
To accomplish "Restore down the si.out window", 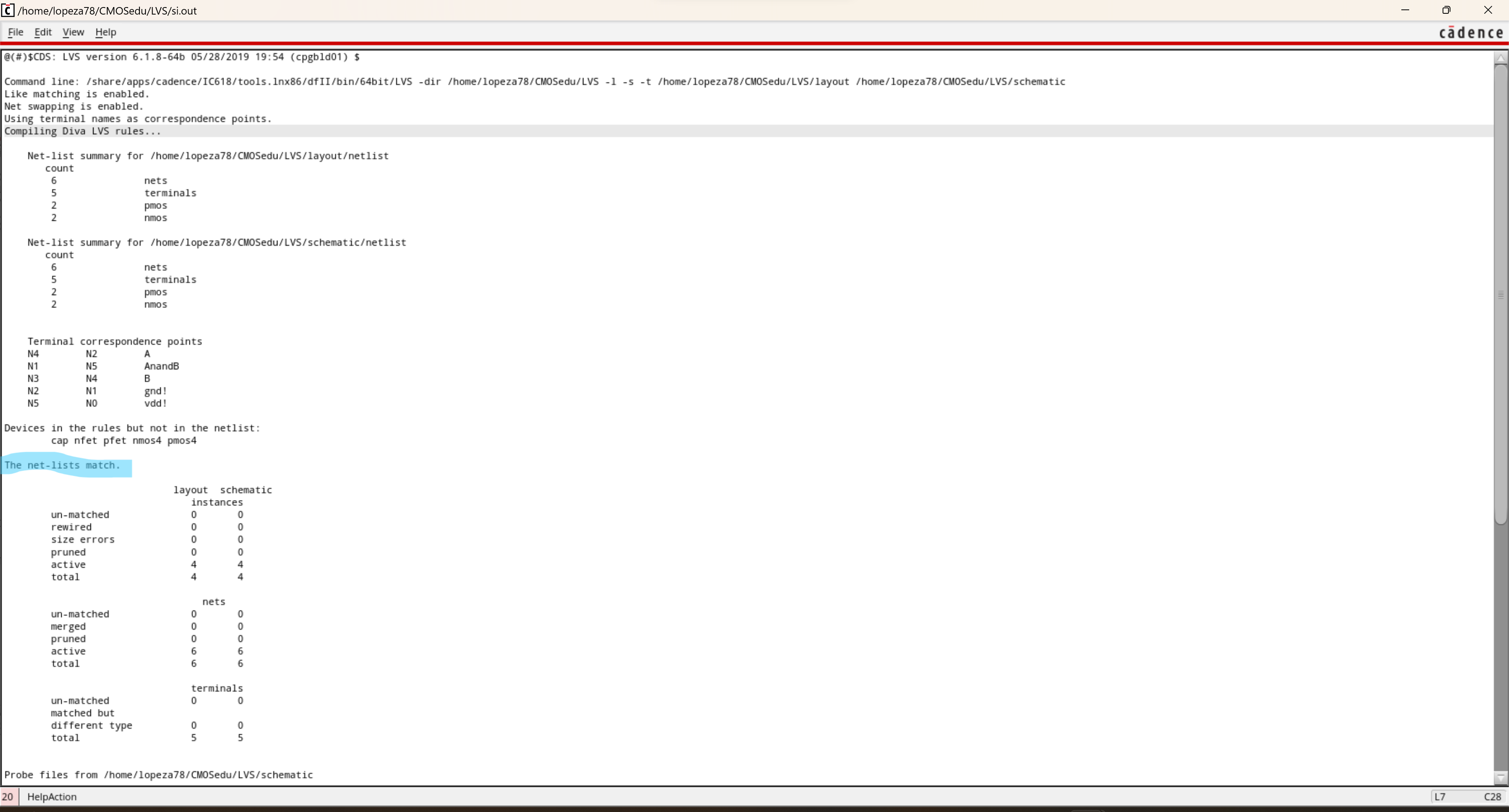I will click(x=1446, y=11).
